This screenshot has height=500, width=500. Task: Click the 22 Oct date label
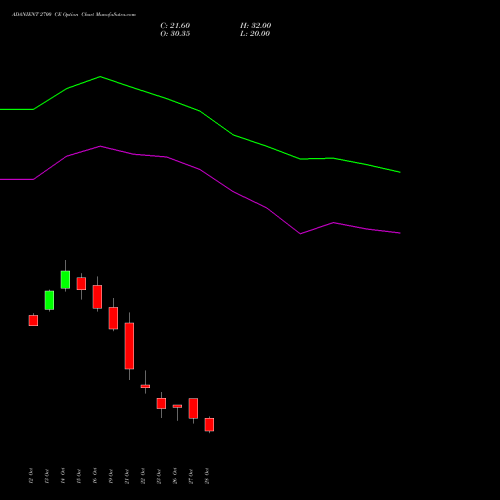tap(143, 476)
